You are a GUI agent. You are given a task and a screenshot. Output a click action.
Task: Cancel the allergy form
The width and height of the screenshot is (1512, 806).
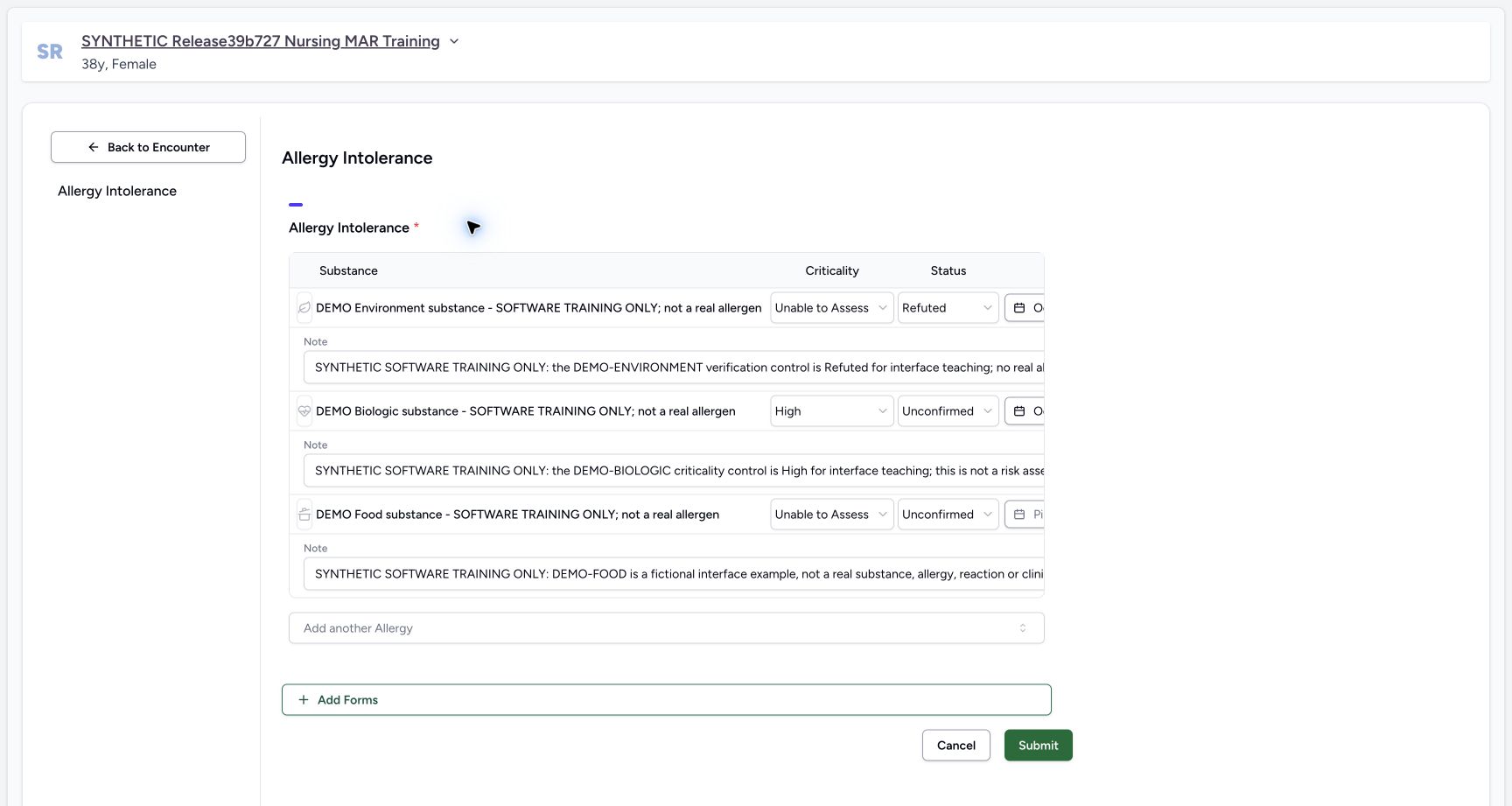coord(956,746)
